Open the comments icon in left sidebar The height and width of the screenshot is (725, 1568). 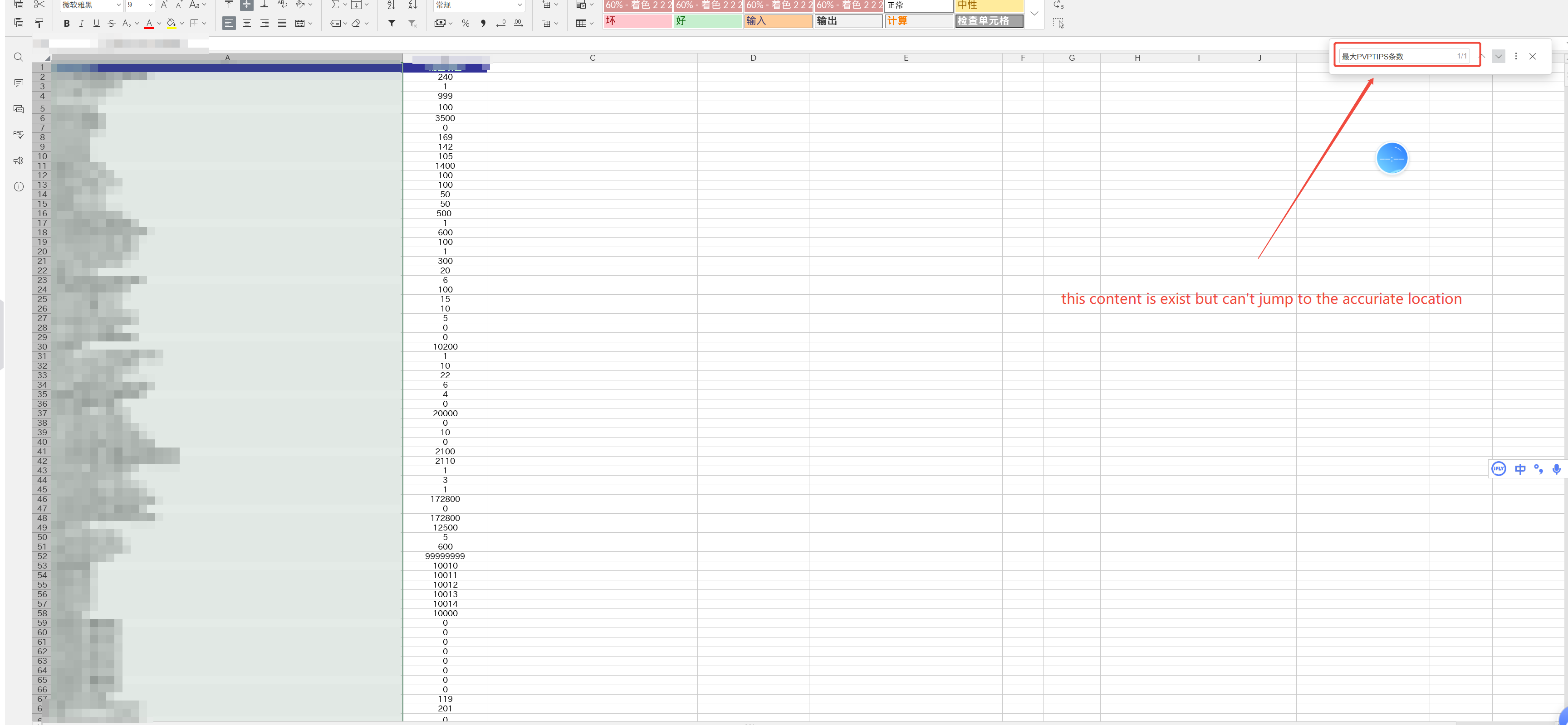tap(18, 83)
